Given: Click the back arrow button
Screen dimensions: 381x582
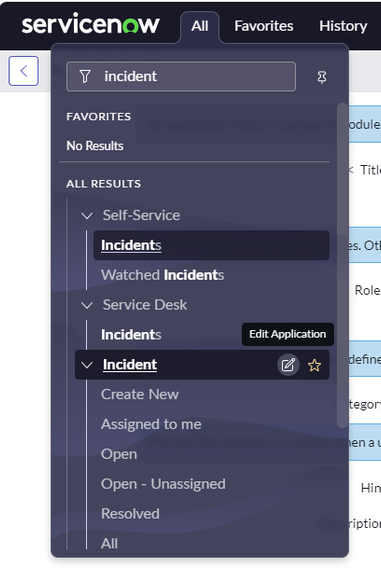Looking at the screenshot, I should [x=23, y=71].
